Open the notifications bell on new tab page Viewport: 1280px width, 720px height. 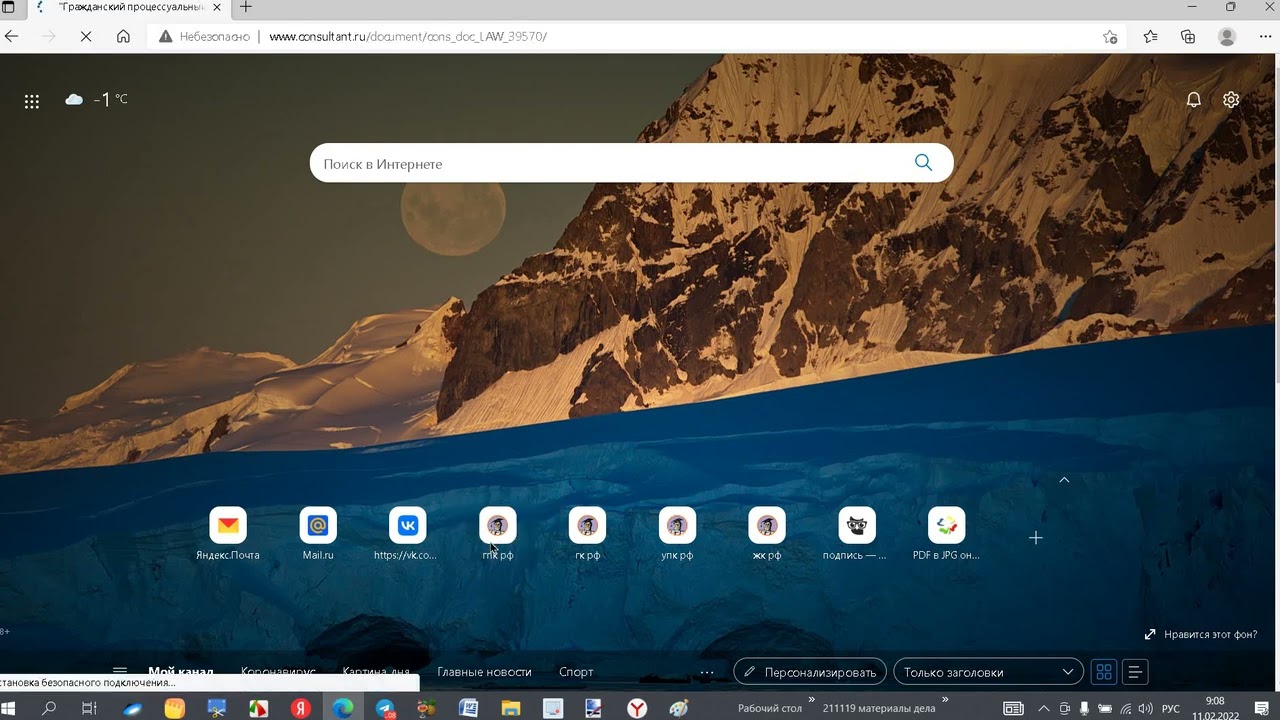(1193, 100)
